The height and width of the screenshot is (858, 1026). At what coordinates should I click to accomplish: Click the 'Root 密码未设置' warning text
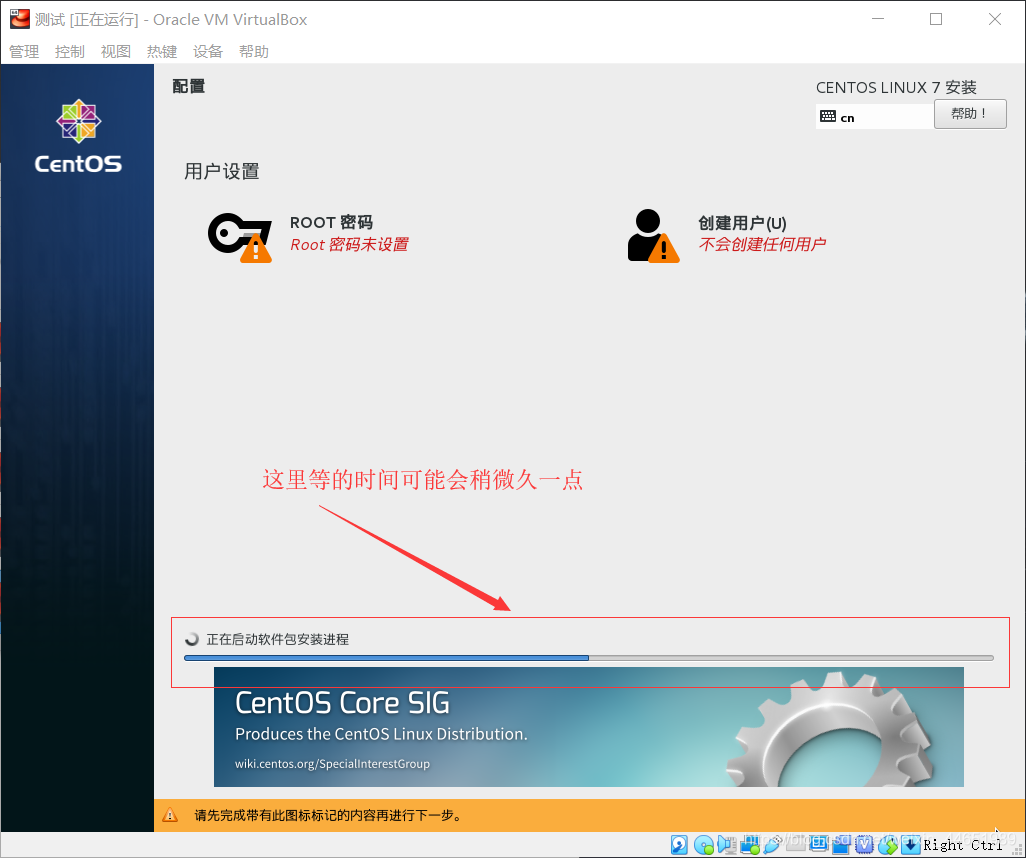point(349,245)
